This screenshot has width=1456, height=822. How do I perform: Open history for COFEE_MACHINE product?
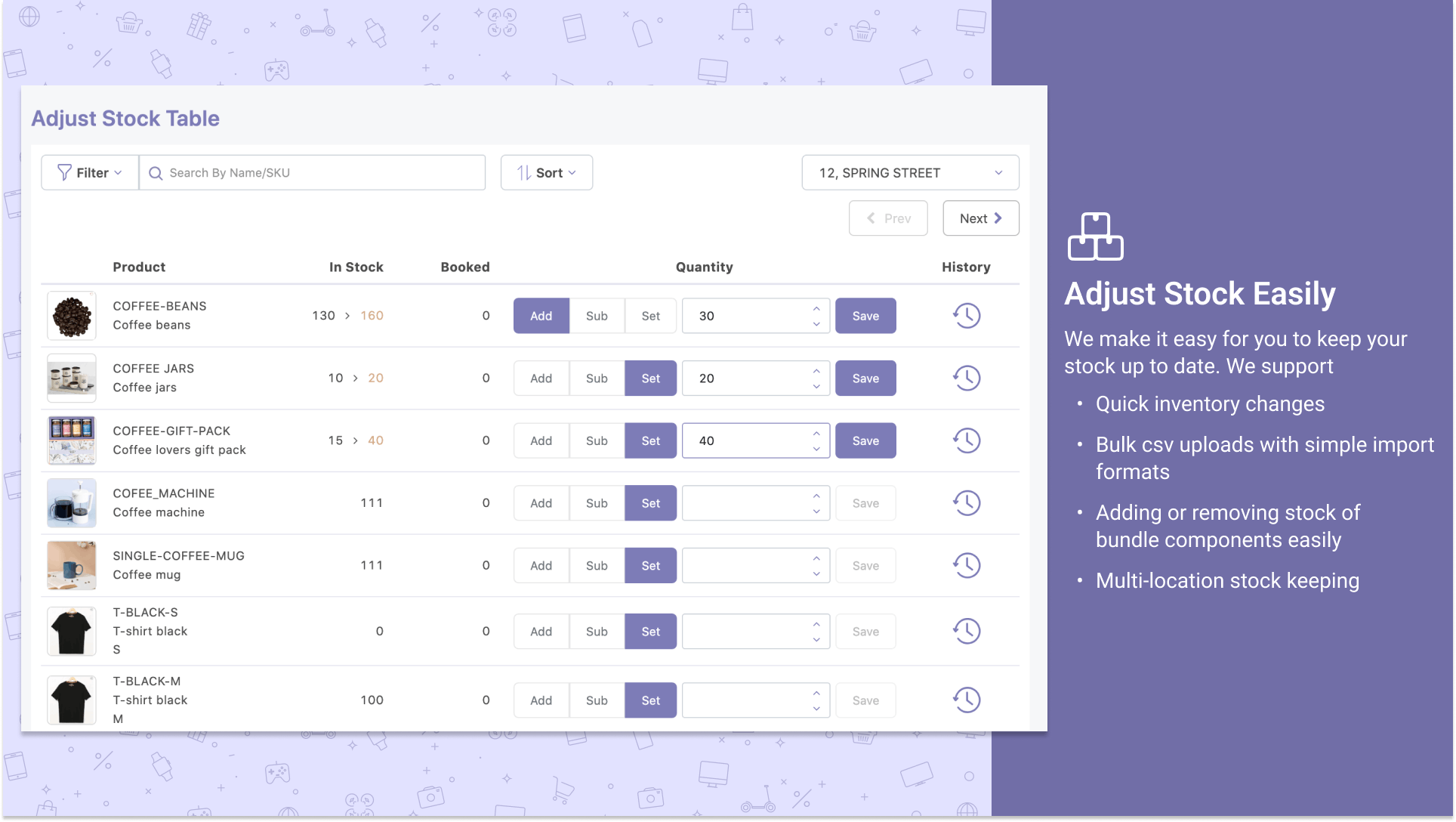pos(966,503)
